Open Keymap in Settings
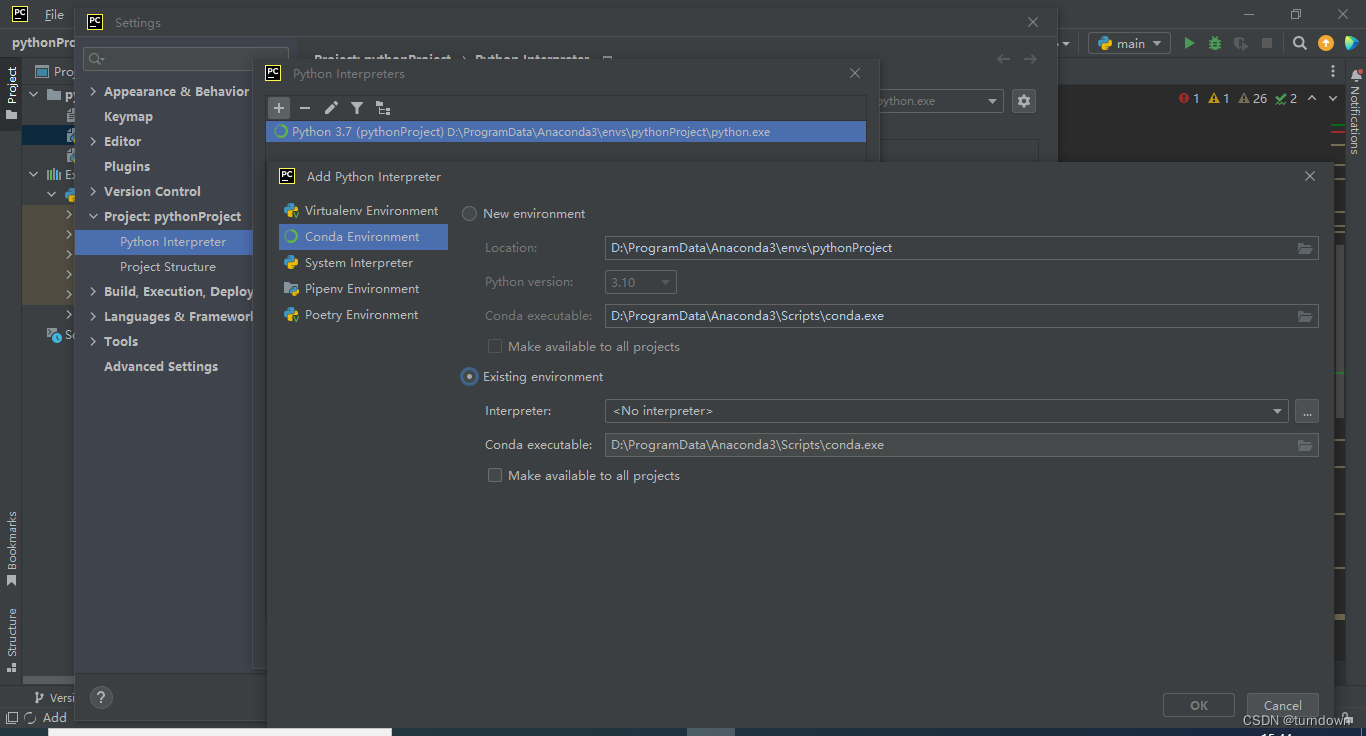The image size is (1366, 736). coord(128,117)
